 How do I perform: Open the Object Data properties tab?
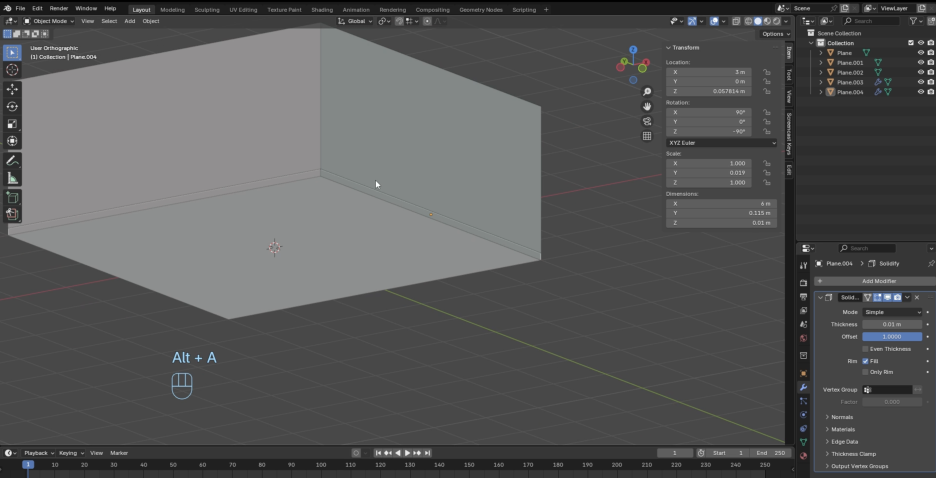[x=803, y=442]
